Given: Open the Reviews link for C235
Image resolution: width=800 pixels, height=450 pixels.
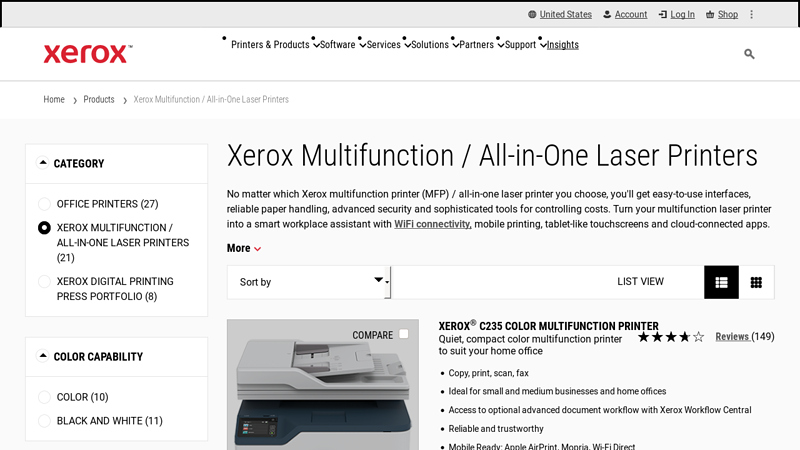Looking at the screenshot, I should tap(732, 337).
